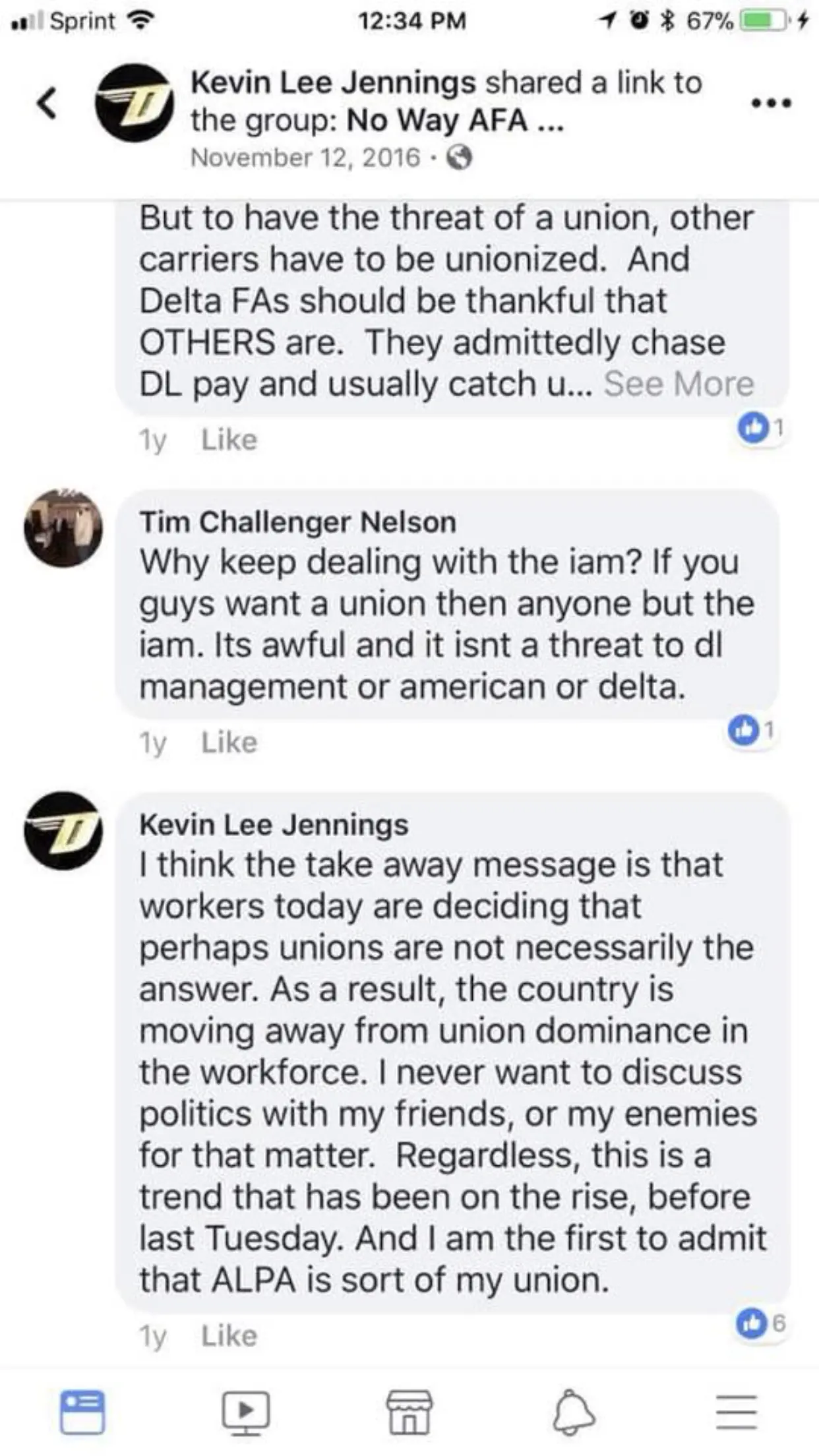Open the hamburger menu tab
Image resolution: width=819 pixels, height=1456 pixels.
(x=737, y=1412)
